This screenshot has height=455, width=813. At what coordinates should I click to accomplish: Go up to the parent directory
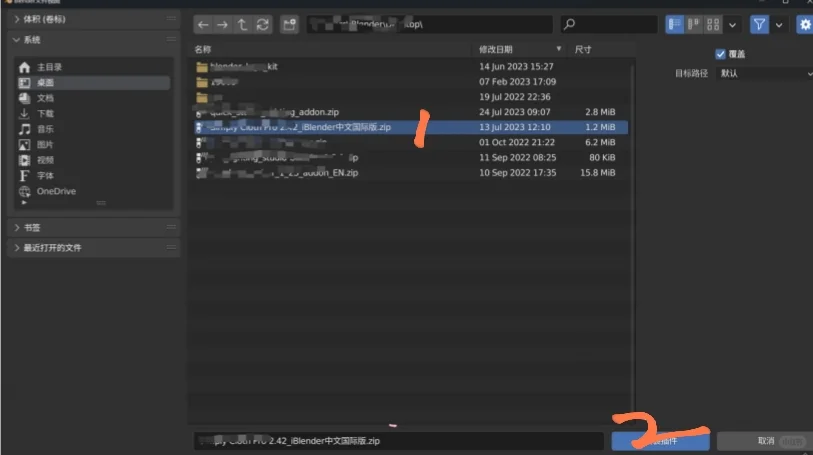242,24
